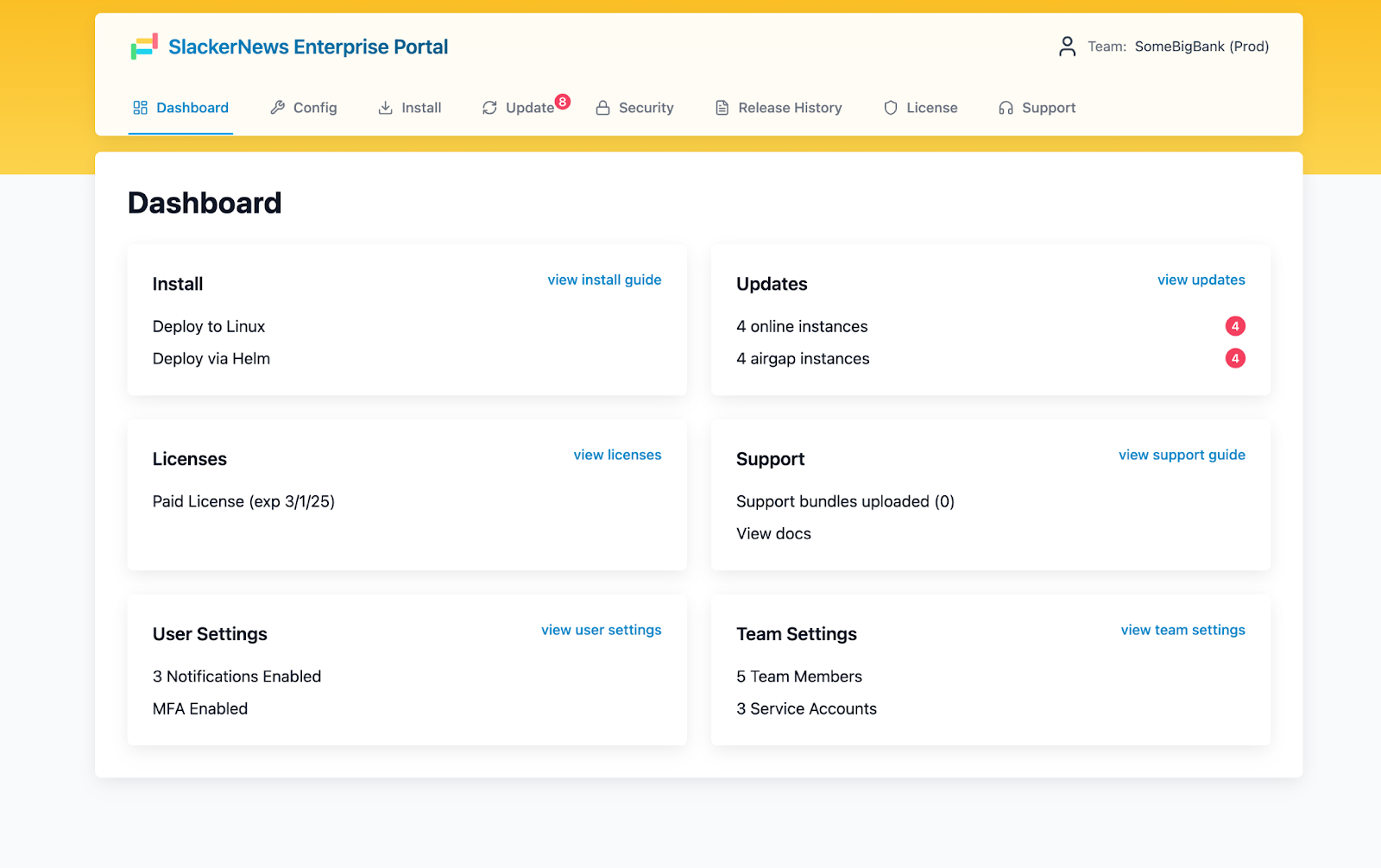The height and width of the screenshot is (868, 1381).
Task: Click the Dashboard grid icon
Action: point(140,108)
